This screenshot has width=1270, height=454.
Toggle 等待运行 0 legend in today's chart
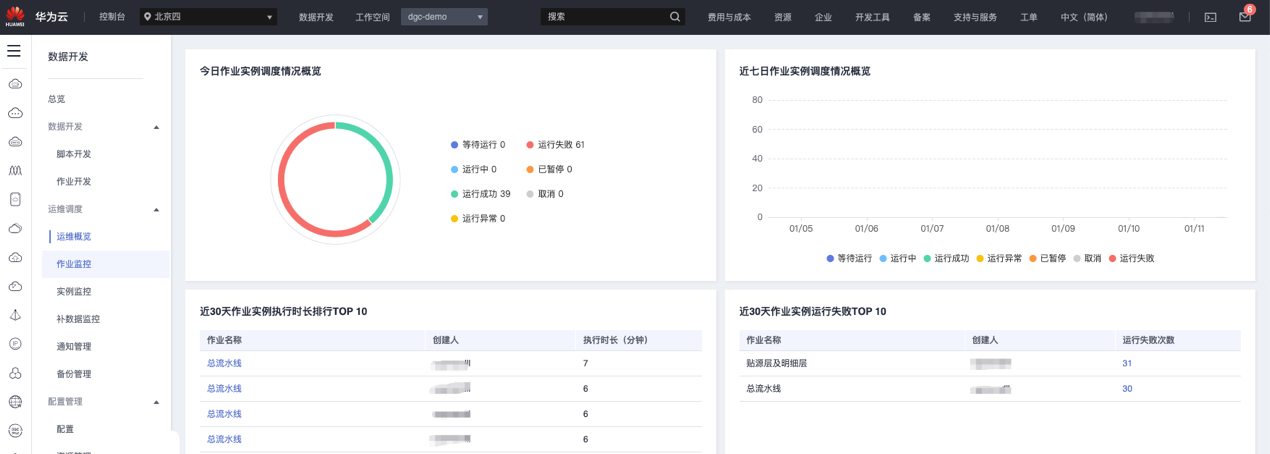(x=478, y=145)
